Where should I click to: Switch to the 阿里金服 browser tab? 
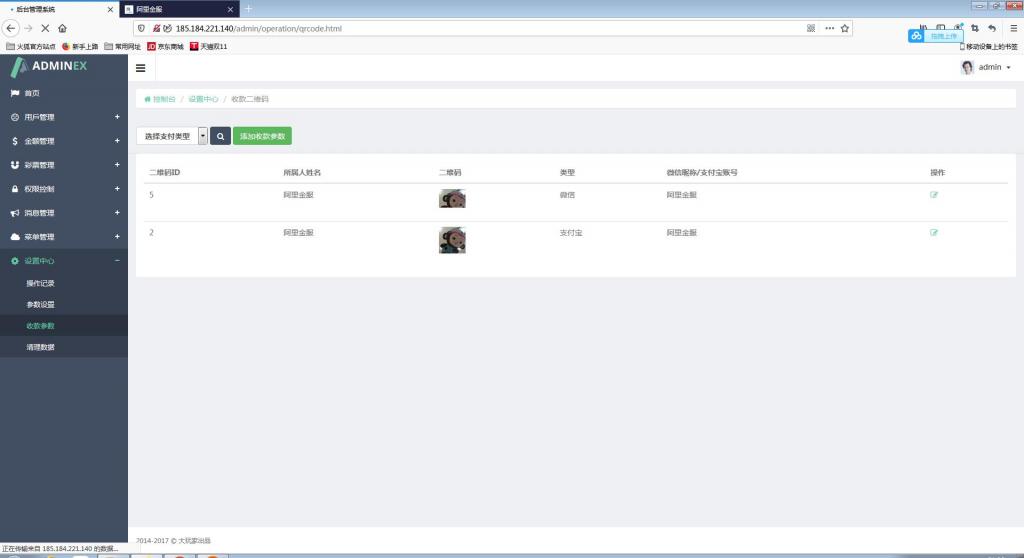(x=178, y=9)
